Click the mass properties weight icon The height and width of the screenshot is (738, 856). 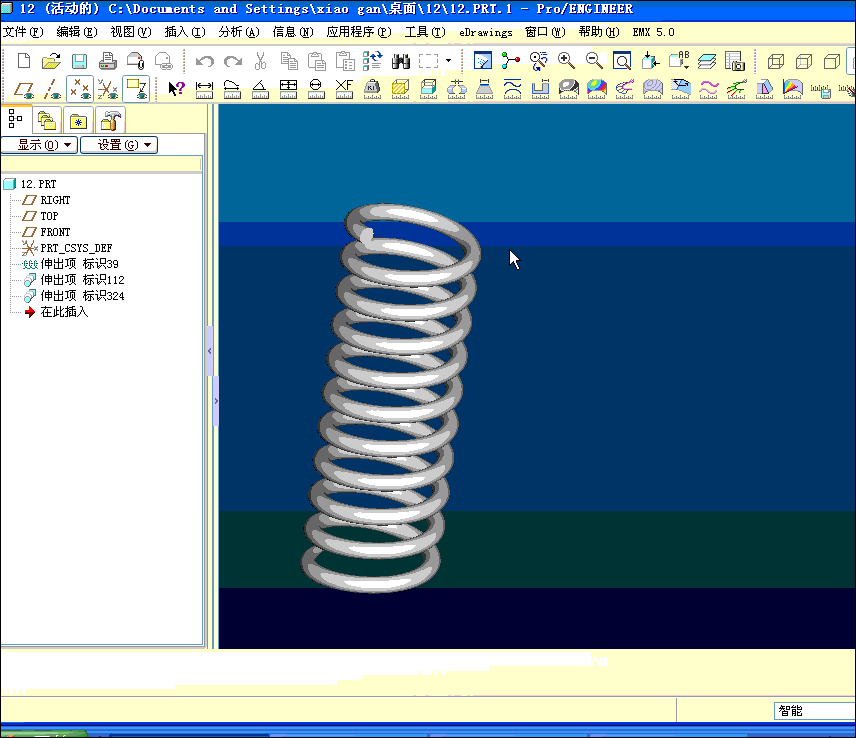point(372,89)
